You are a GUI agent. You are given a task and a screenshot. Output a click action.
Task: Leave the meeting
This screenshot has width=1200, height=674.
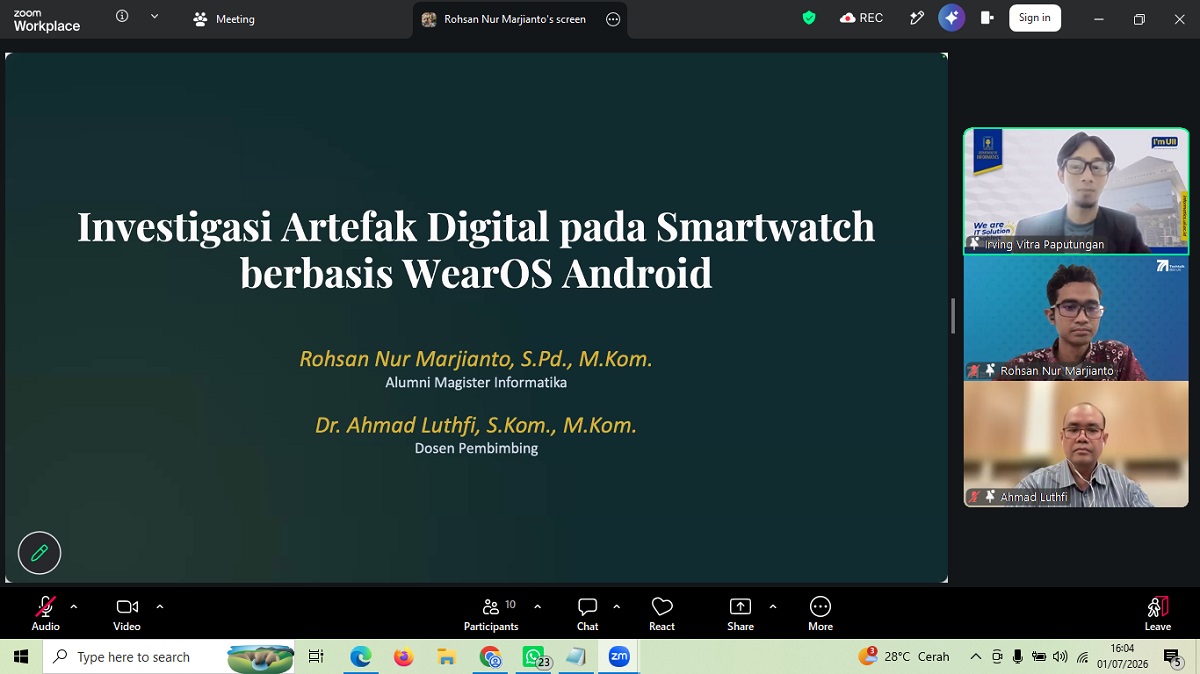click(x=1158, y=613)
